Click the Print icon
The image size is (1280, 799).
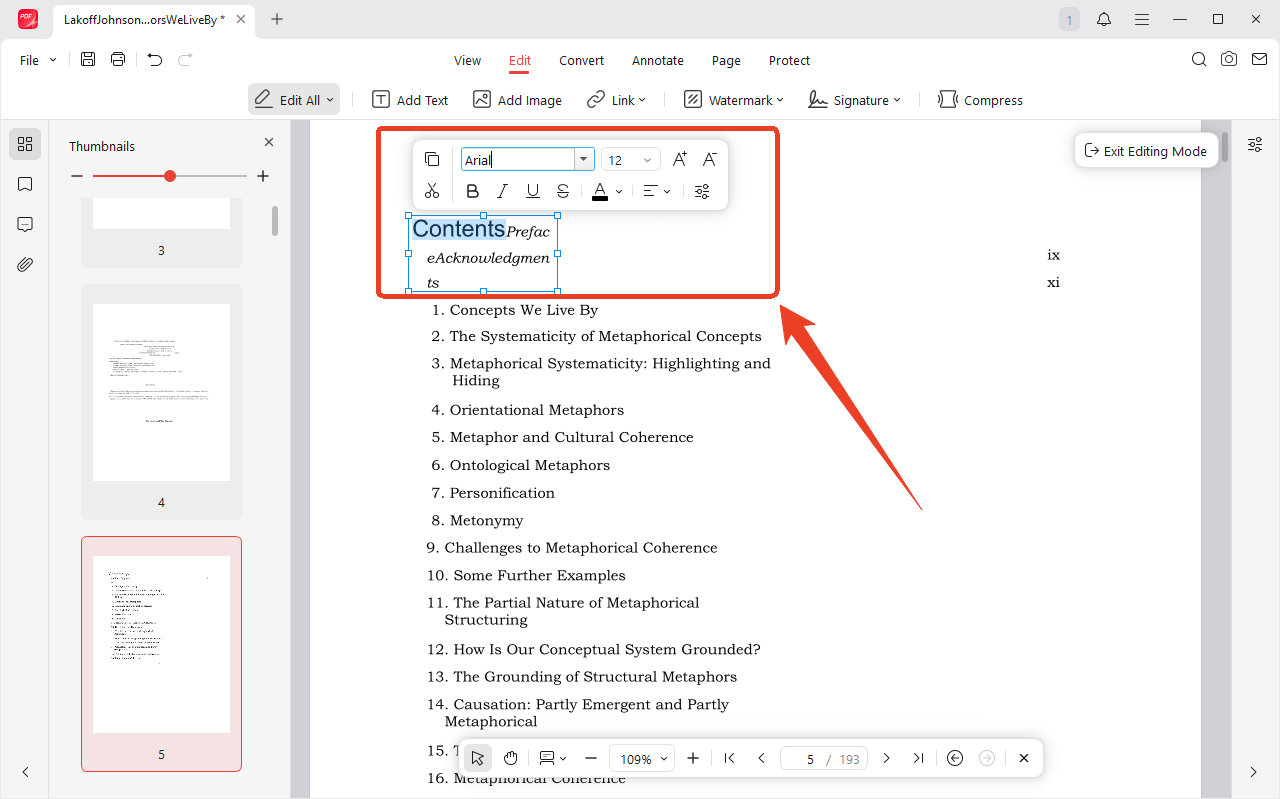click(118, 60)
